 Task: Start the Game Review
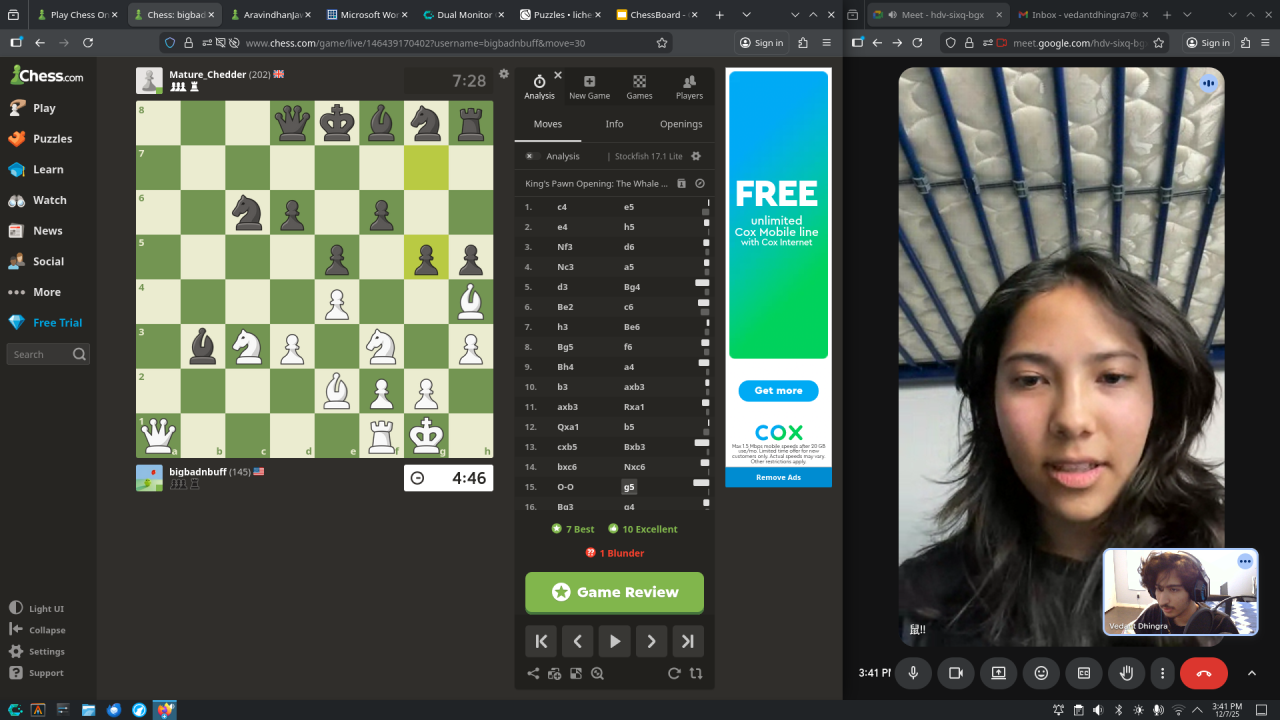[614, 592]
